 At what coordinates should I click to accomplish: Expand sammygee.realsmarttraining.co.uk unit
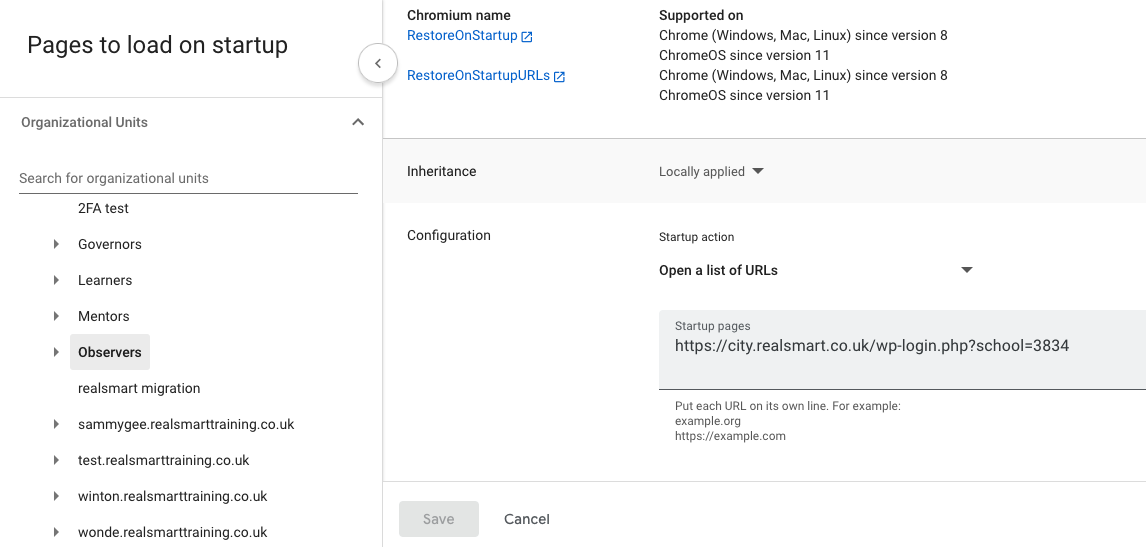[57, 424]
